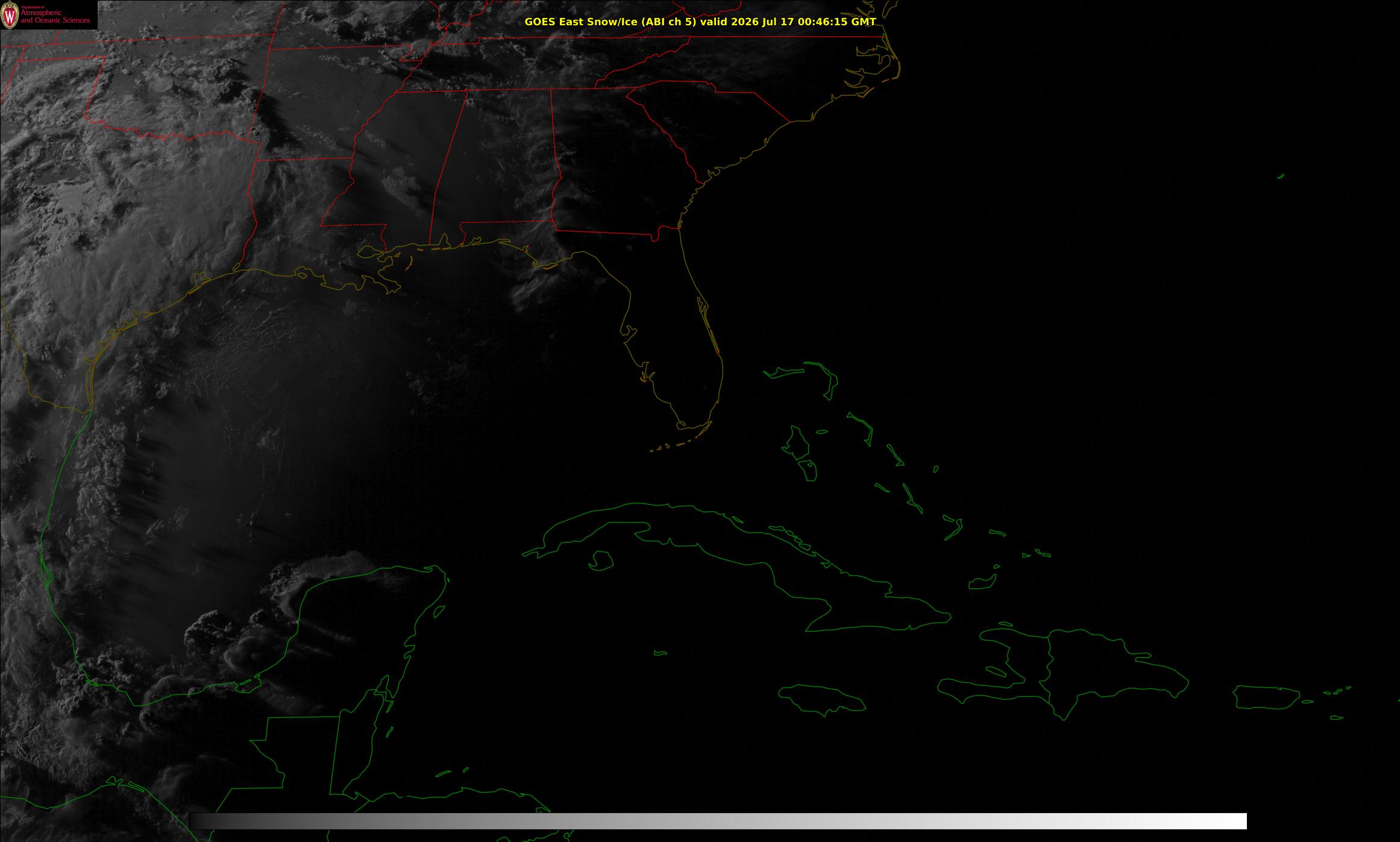
Task: Click the UW crest logo icon
Action: 10,15
